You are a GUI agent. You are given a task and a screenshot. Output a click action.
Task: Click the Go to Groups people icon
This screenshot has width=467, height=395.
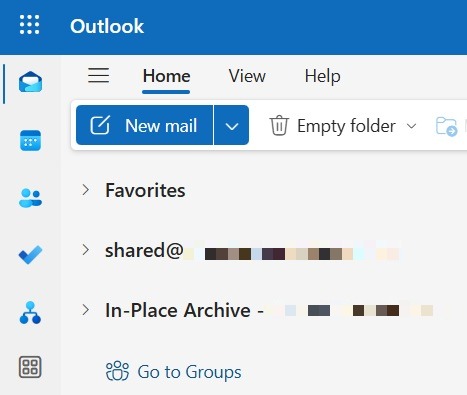tap(117, 371)
